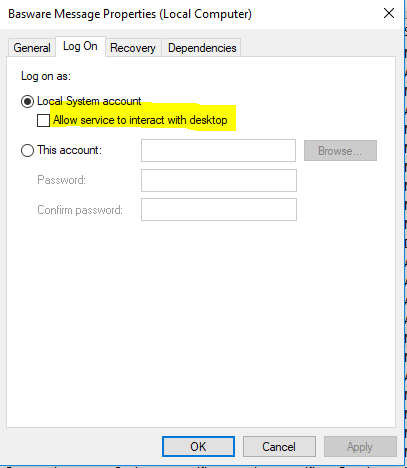Choose the This account radio option

(x=27, y=150)
